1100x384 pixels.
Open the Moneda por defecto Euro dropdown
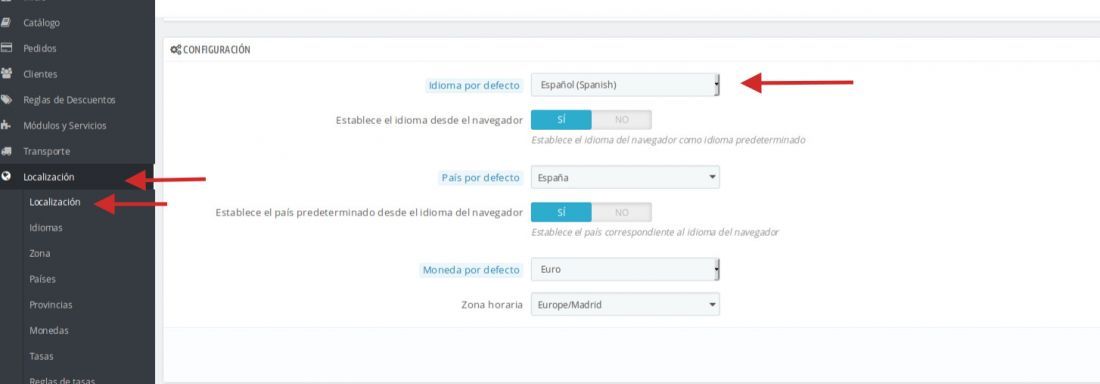(625, 270)
